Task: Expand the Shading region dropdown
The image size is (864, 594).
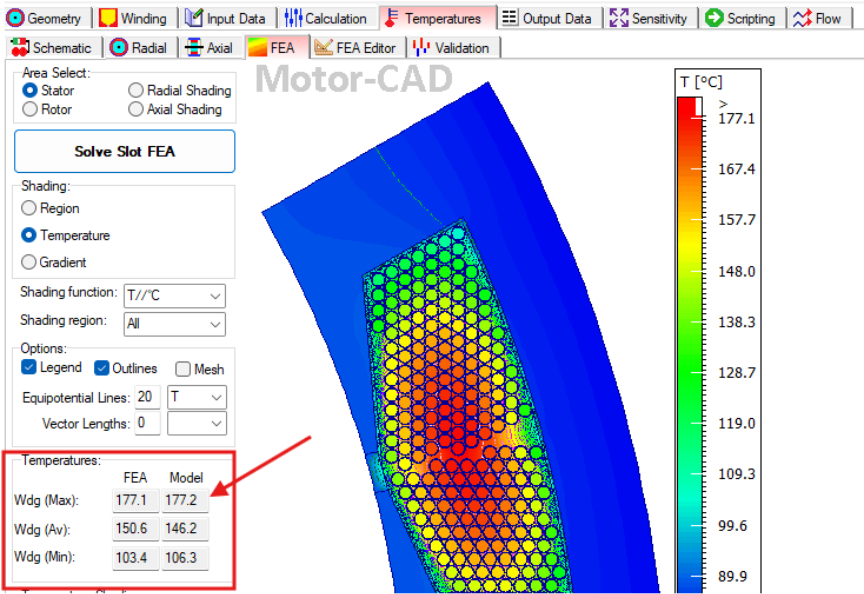Action: point(174,324)
